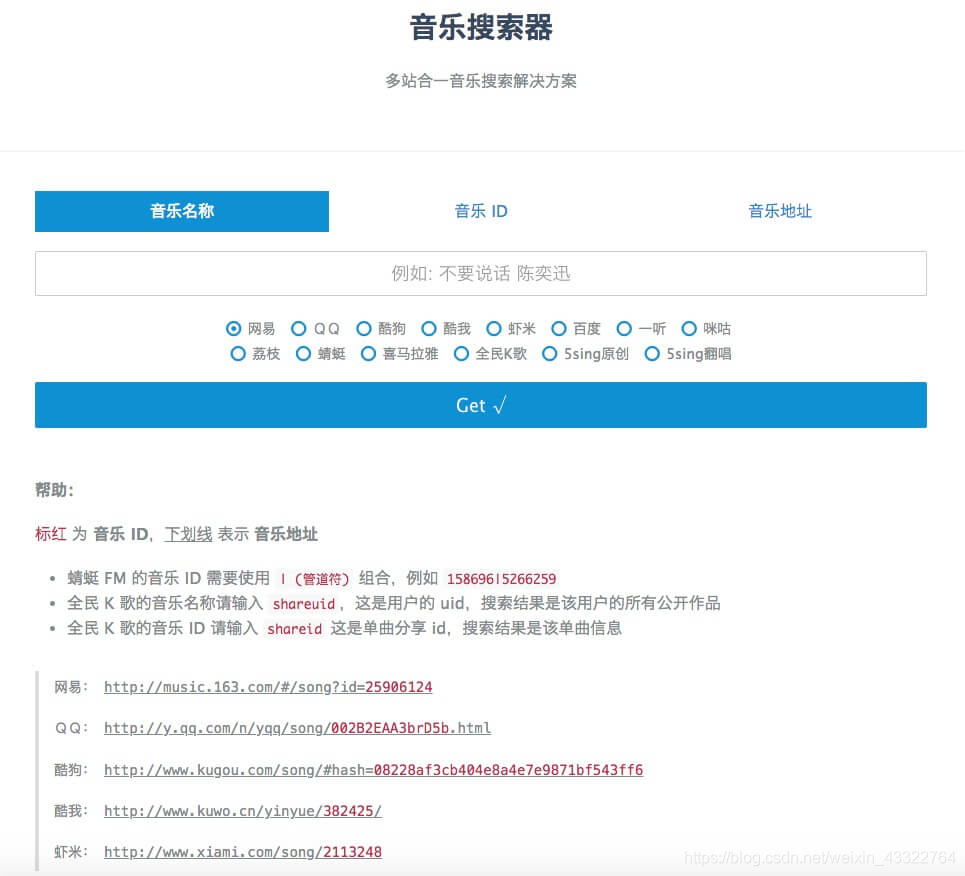Pick 虾米 as the music source
Image resolution: width=965 pixels, height=876 pixels.
point(494,328)
